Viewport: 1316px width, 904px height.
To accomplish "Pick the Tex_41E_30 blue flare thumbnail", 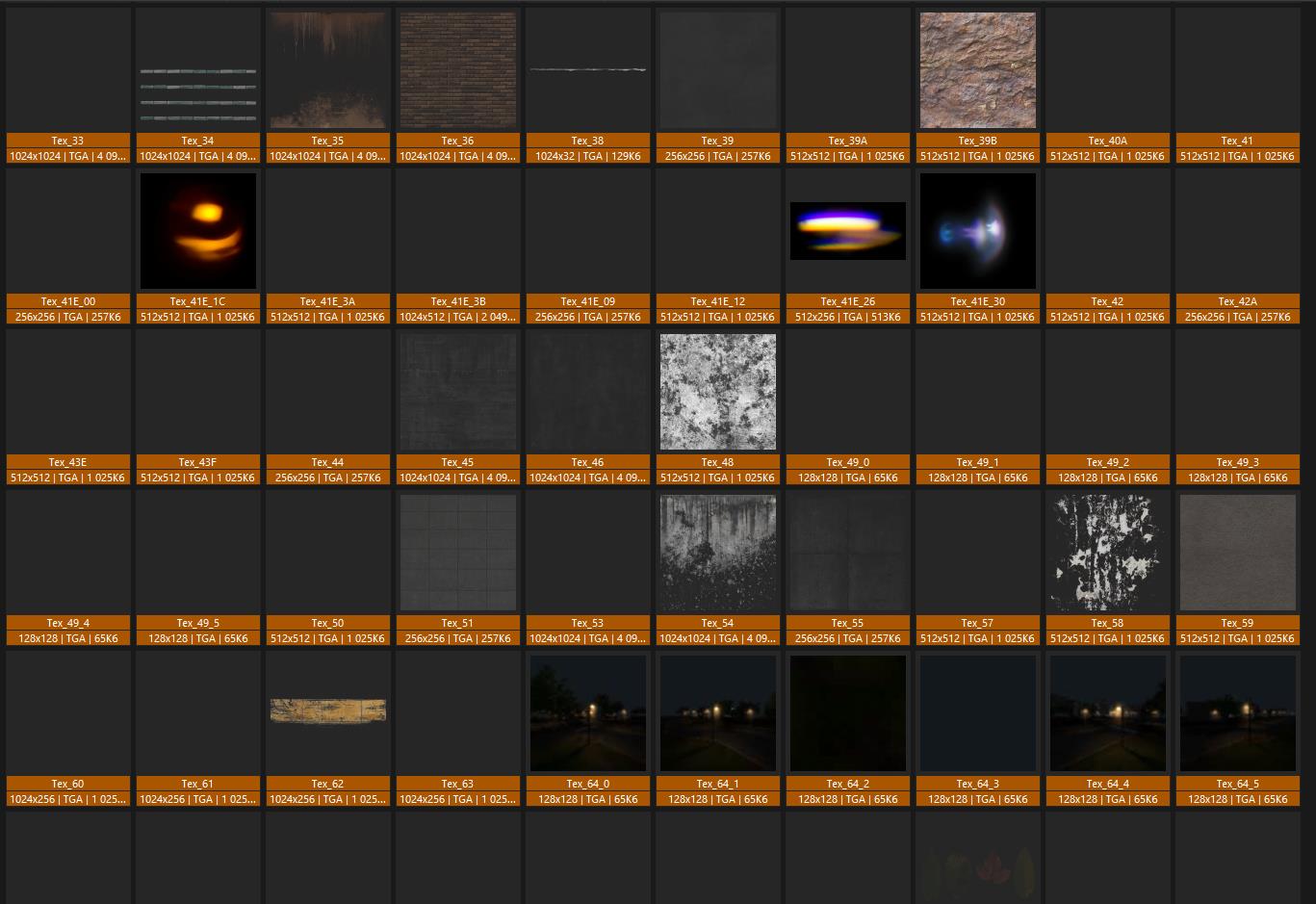I will pos(977,231).
